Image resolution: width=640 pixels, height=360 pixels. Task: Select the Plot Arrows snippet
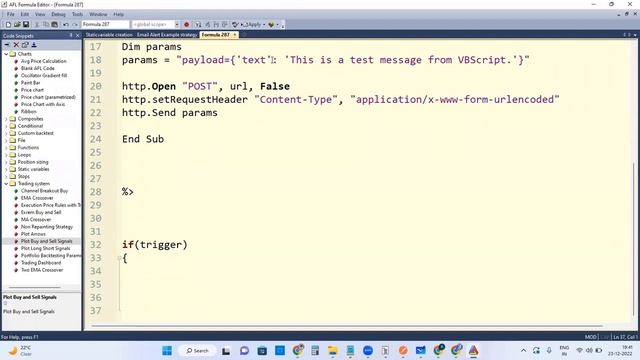[33, 234]
